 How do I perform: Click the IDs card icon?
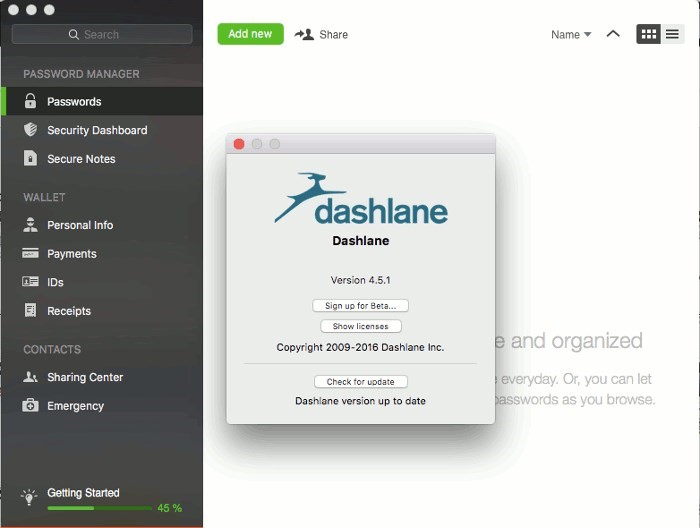click(30, 282)
